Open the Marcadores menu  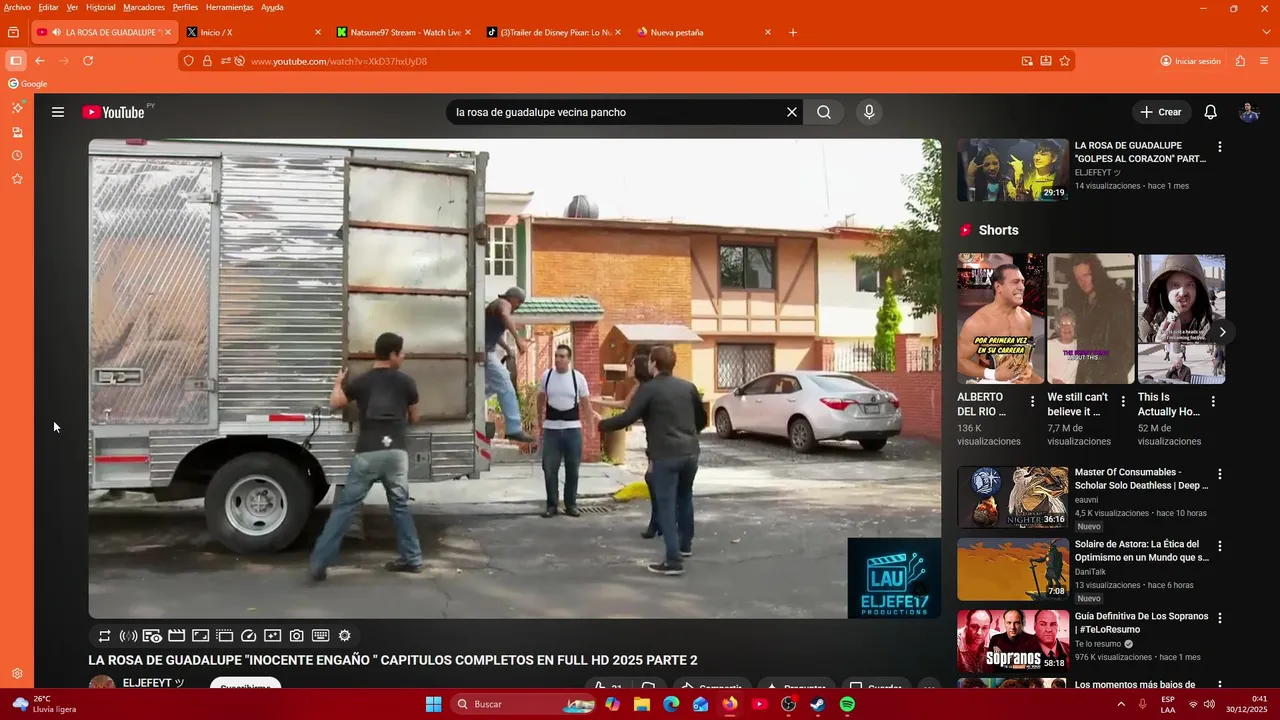coord(144,7)
